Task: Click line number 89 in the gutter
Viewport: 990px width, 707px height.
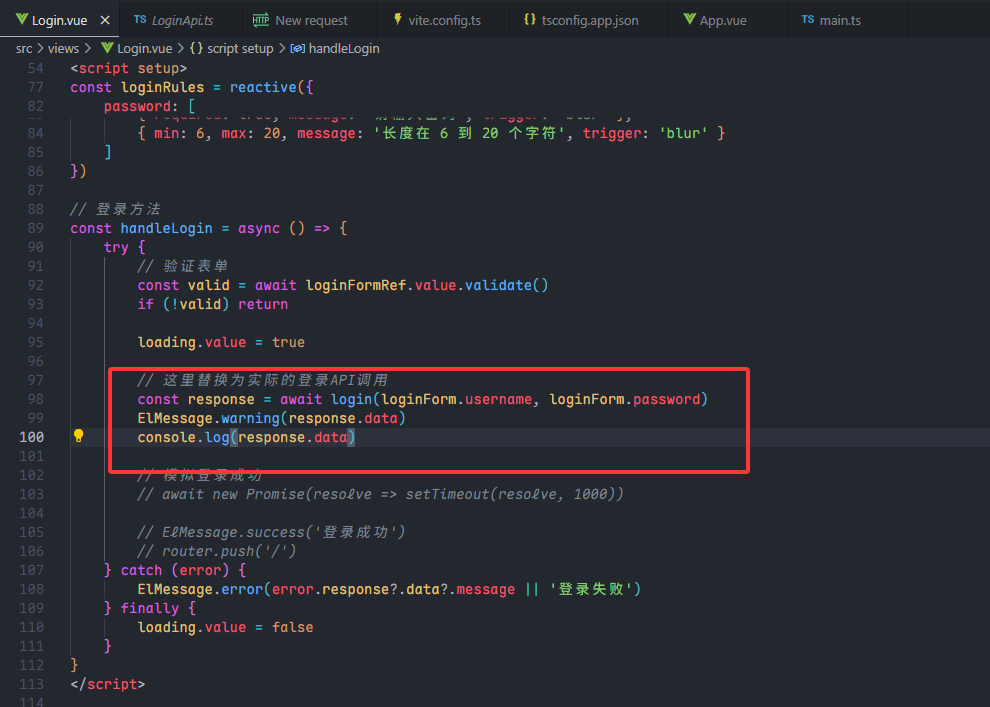Action: [x=35, y=228]
